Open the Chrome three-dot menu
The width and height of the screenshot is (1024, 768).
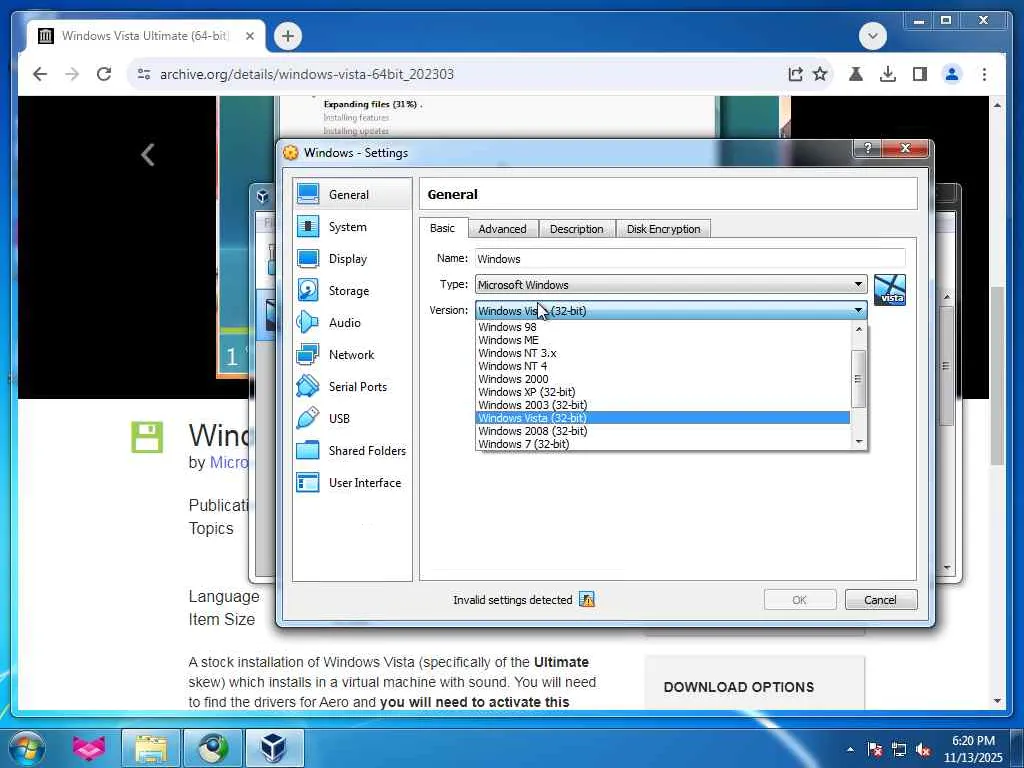click(x=984, y=74)
